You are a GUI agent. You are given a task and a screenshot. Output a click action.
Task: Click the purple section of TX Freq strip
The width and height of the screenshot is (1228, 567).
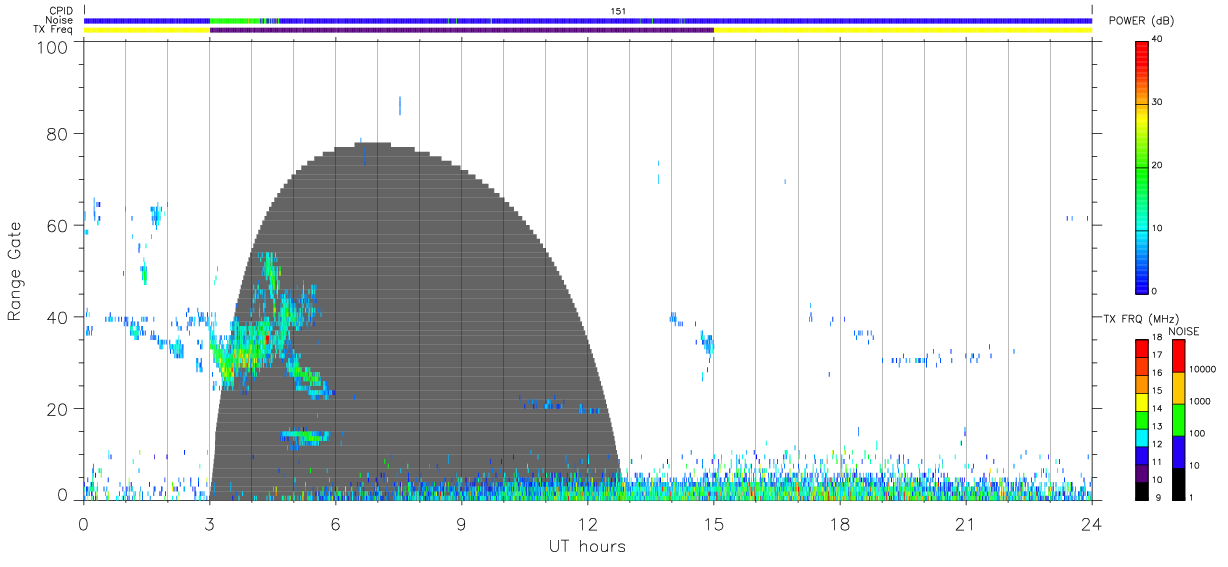[x=461, y=30]
